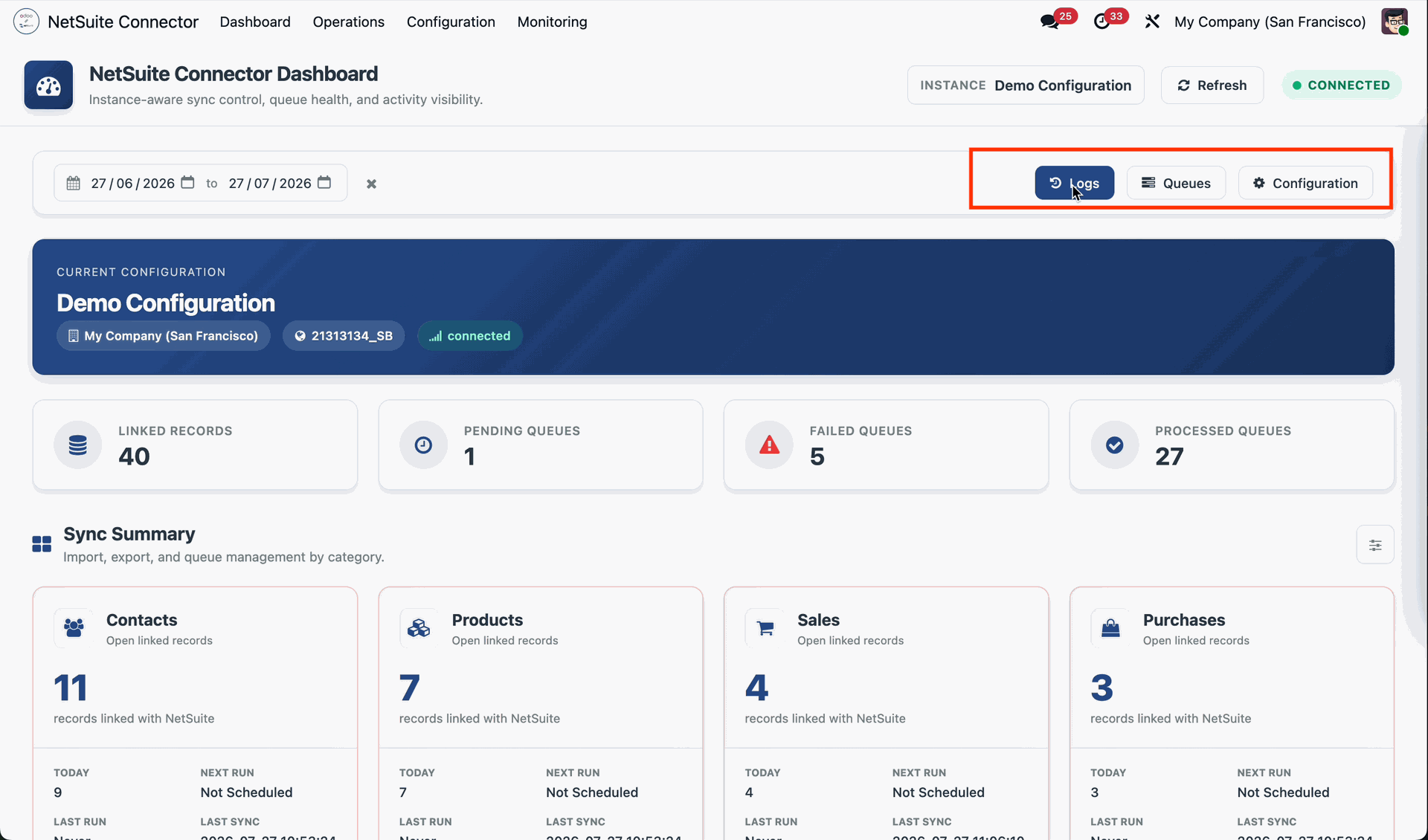Screen dimensions: 1428x840
Task: Click the Sales cart icon
Action: (765, 628)
